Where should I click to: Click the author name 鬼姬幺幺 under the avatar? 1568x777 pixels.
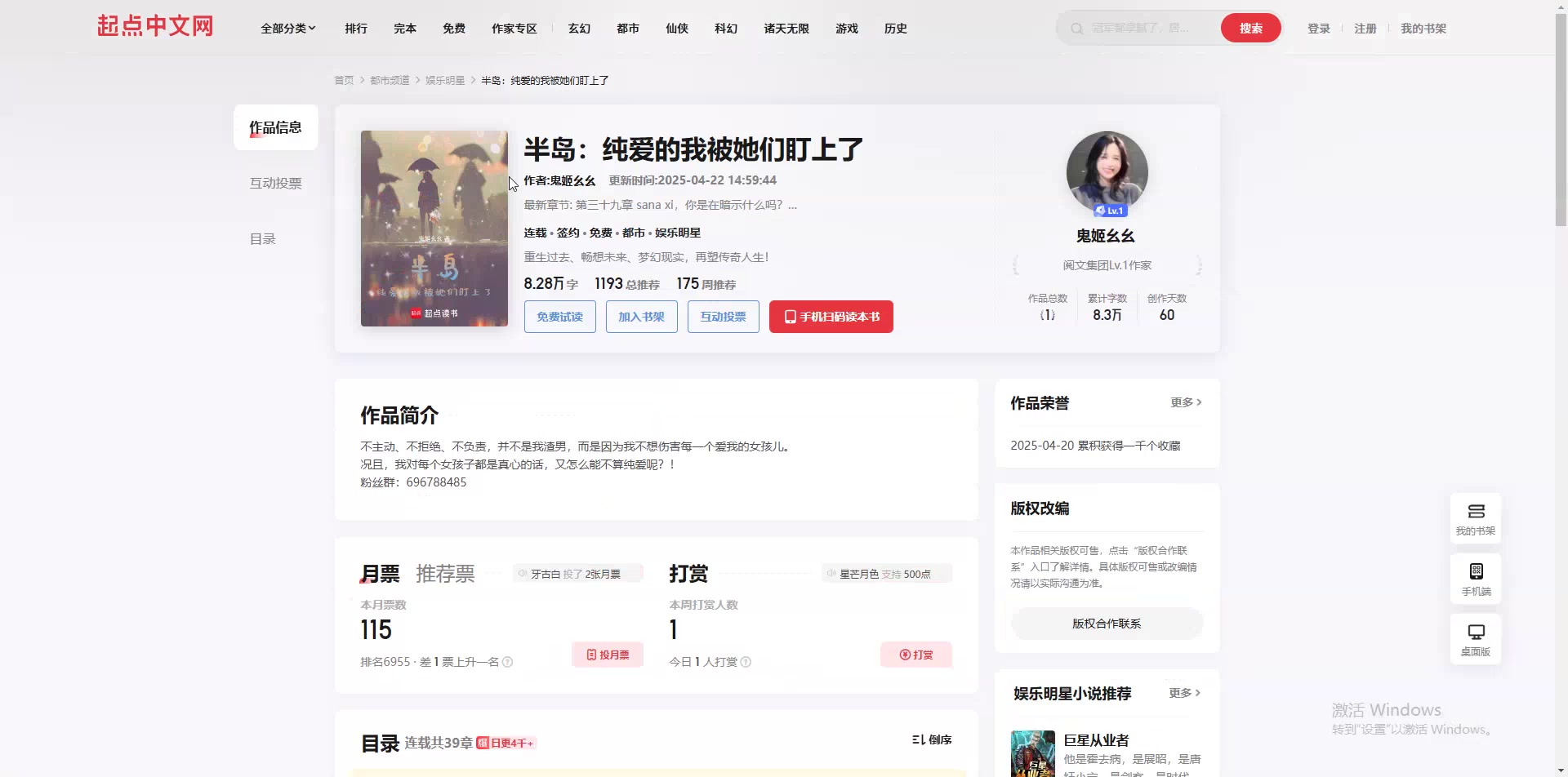click(1106, 236)
